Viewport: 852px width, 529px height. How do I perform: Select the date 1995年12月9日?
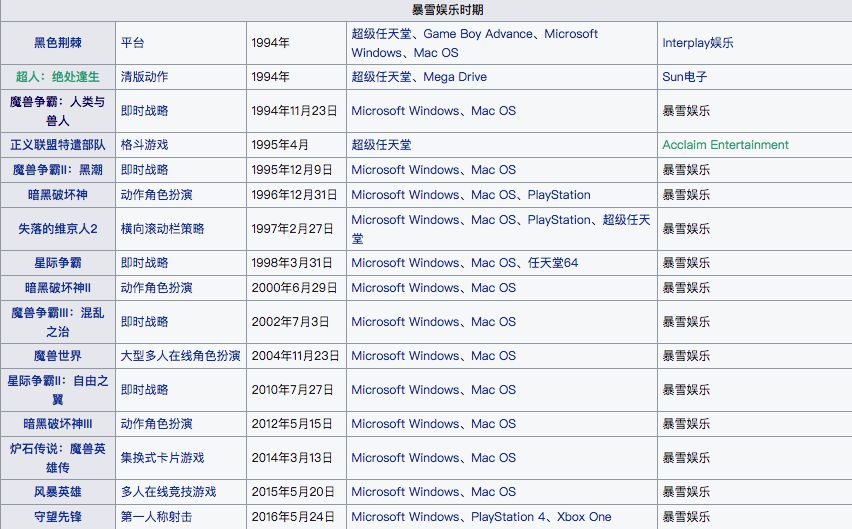tap(292, 170)
